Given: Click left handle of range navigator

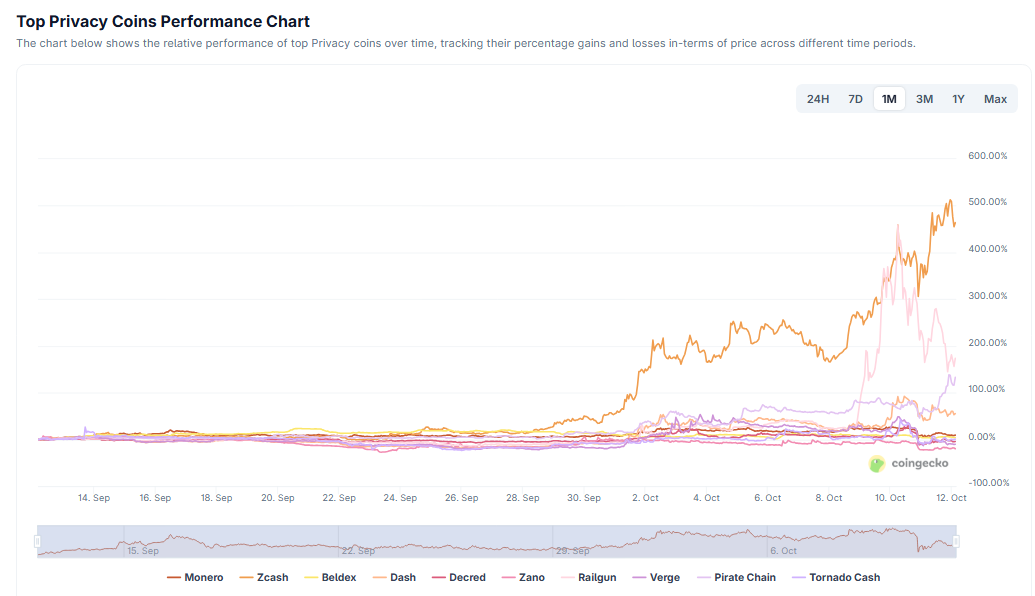Looking at the screenshot, I should pyautogui.click(x=38, y=541).
